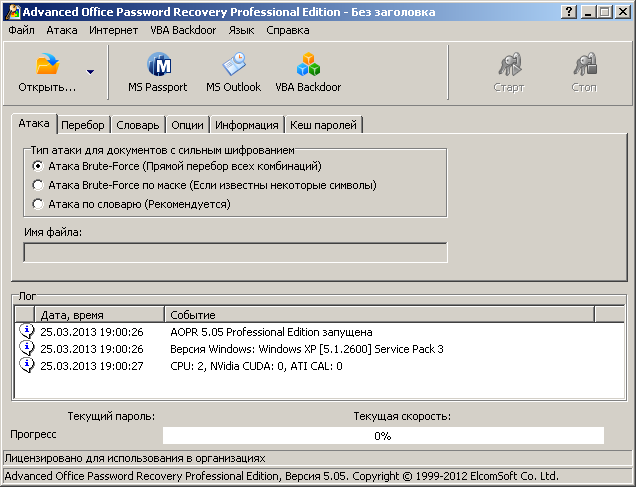Open the Интернет menu
This screenshot has height=487, width=636.
(114, 30)
